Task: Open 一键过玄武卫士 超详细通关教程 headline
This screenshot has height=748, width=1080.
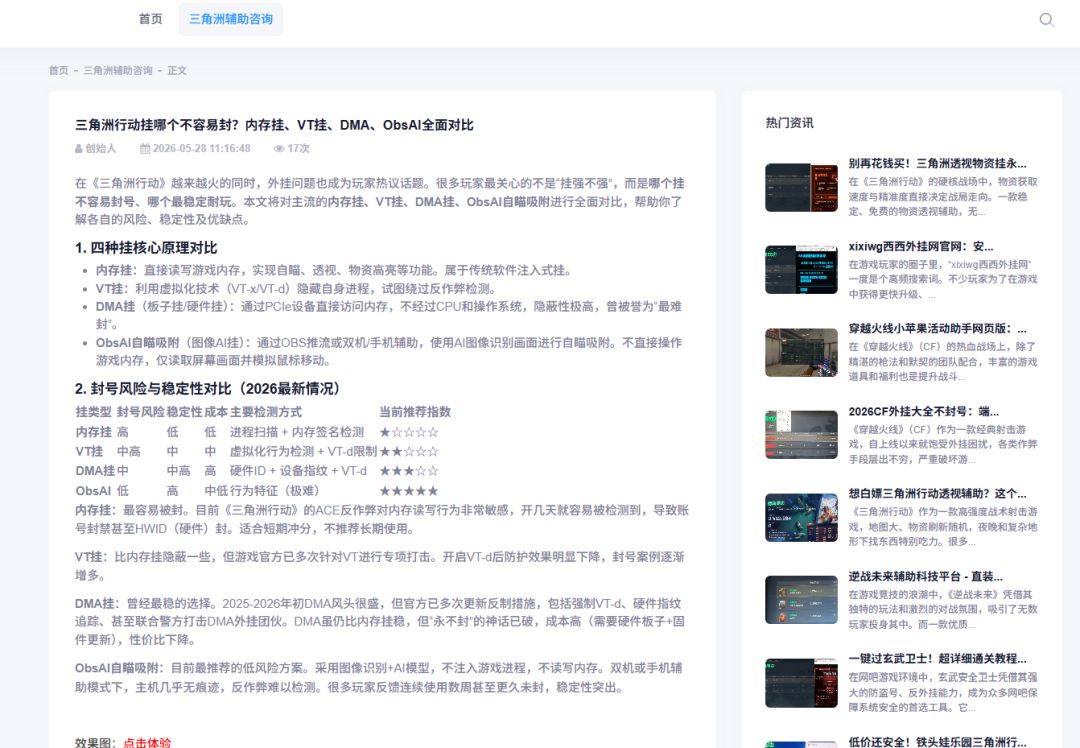Action: [x=937, y=659]
